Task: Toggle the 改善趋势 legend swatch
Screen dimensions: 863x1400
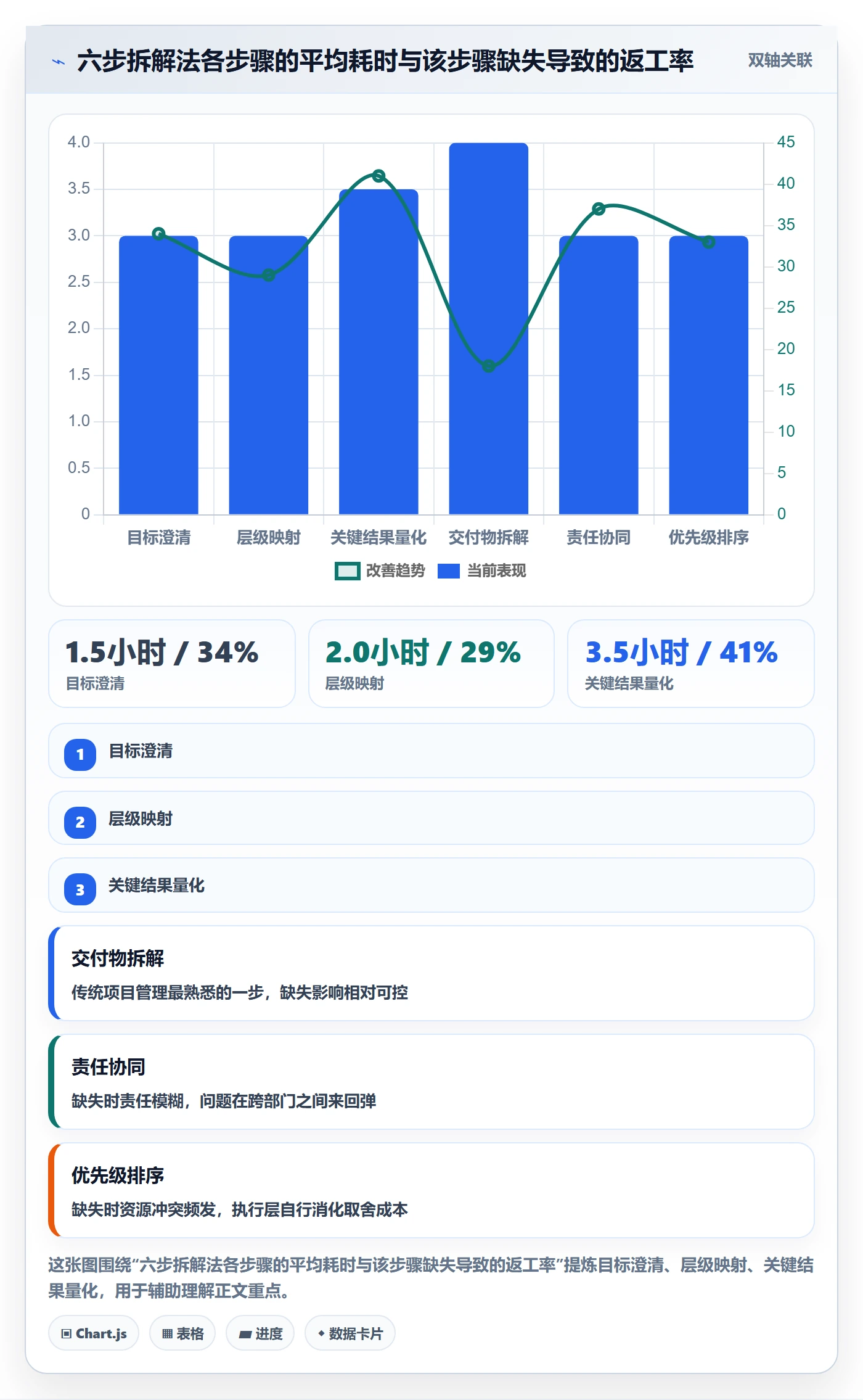Action: (x=348, y=571)
